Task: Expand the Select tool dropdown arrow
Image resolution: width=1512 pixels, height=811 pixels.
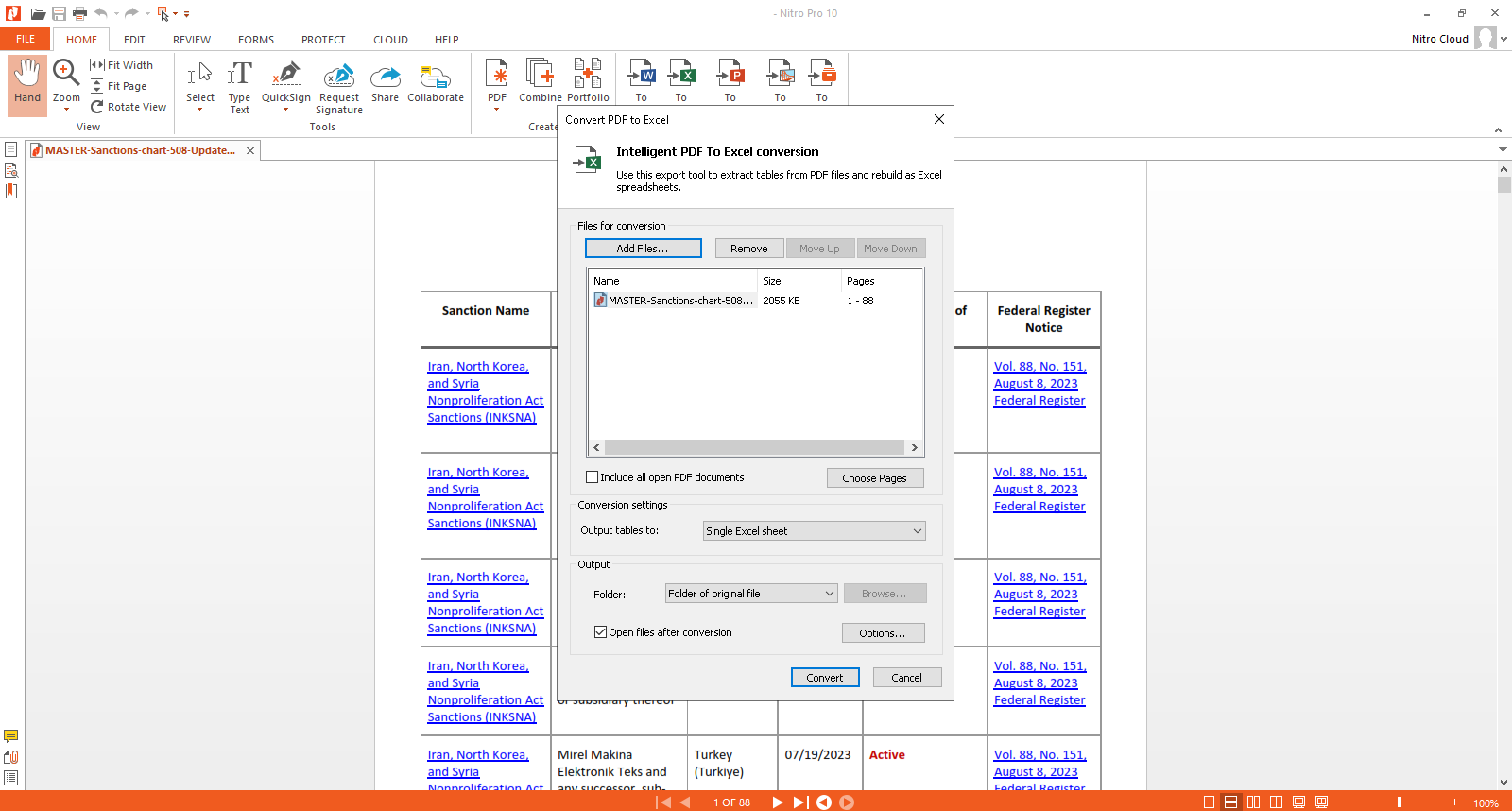Action: (x=199, y=110)
